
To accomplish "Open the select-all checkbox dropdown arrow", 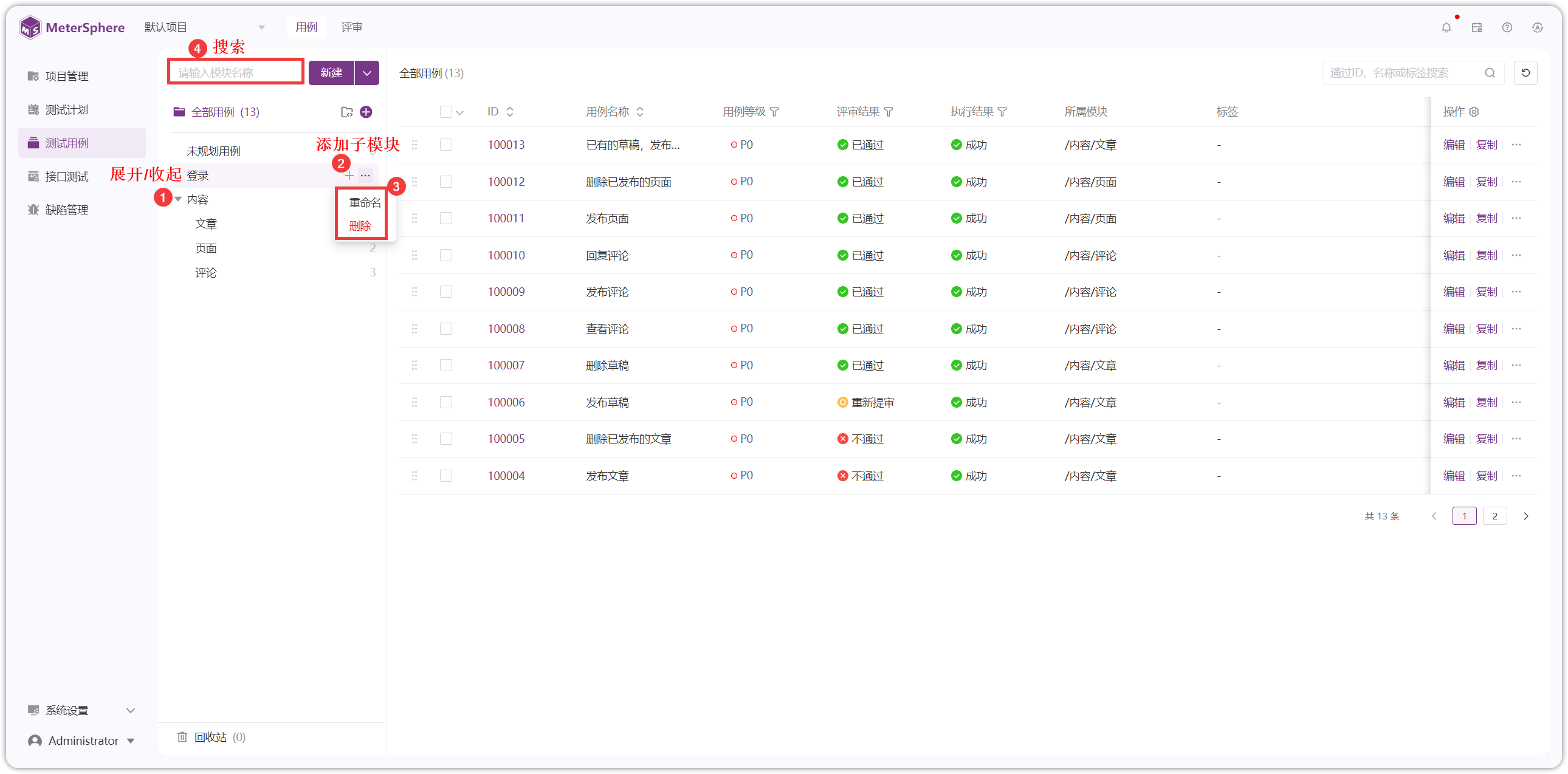I will click(x=460, y=112).
